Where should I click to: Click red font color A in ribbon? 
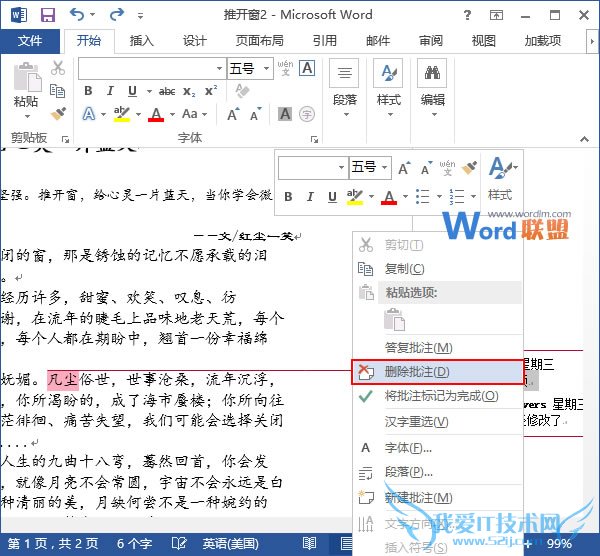pos(156,114)
